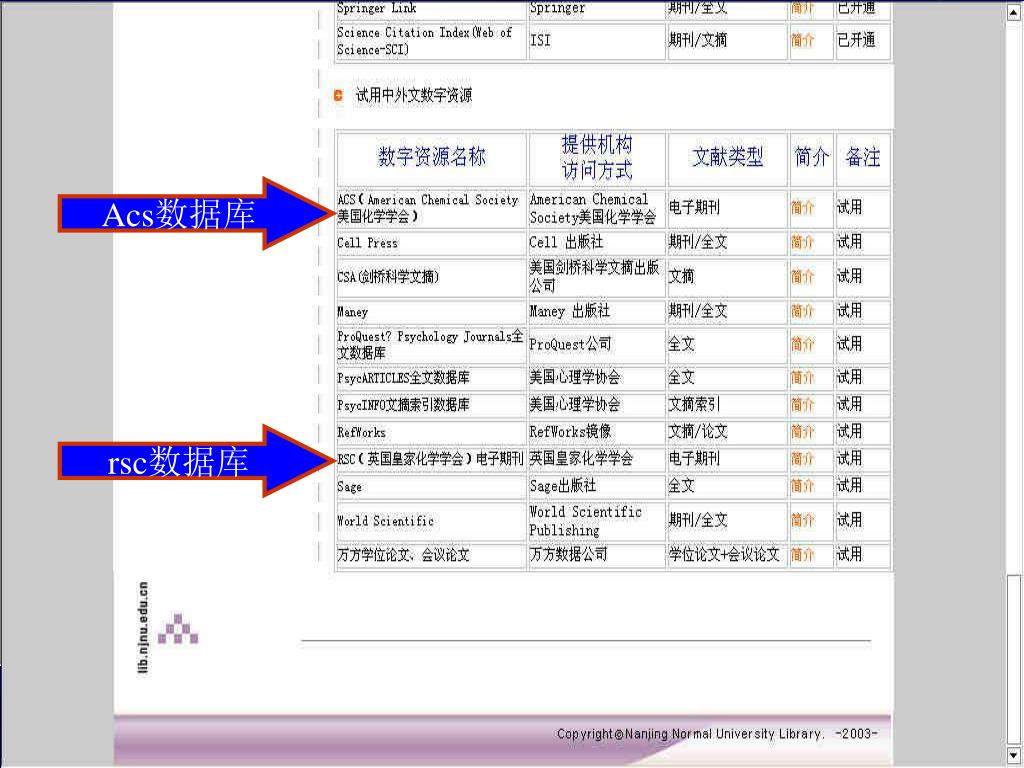Viewport: 1024px width, 768px height.
Task: Click the scrollbar down arrow
Action: pyautogui.click(x=1014, y=755)
